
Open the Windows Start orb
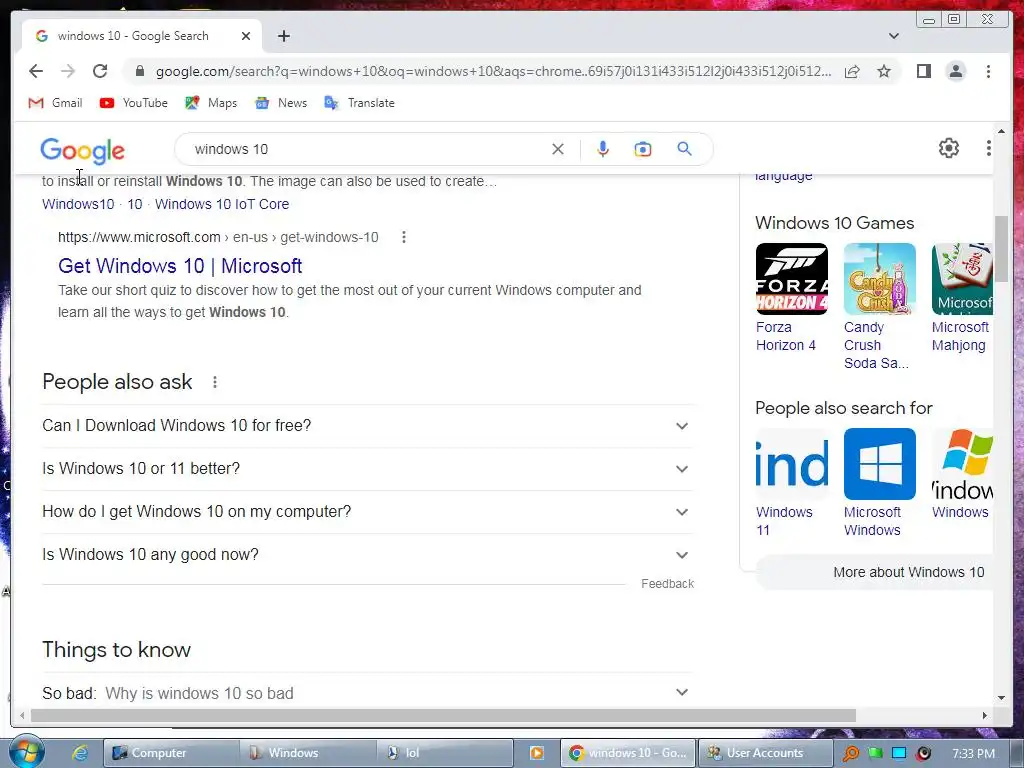click(27, 752)
